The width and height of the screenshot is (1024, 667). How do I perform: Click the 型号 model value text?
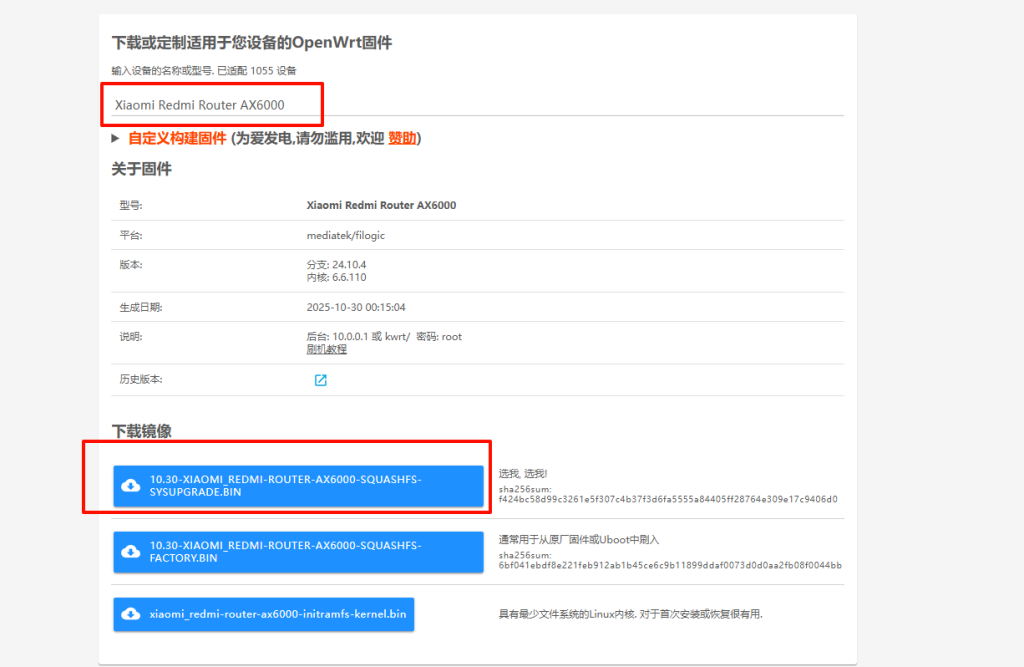click(x=382, y=205)
